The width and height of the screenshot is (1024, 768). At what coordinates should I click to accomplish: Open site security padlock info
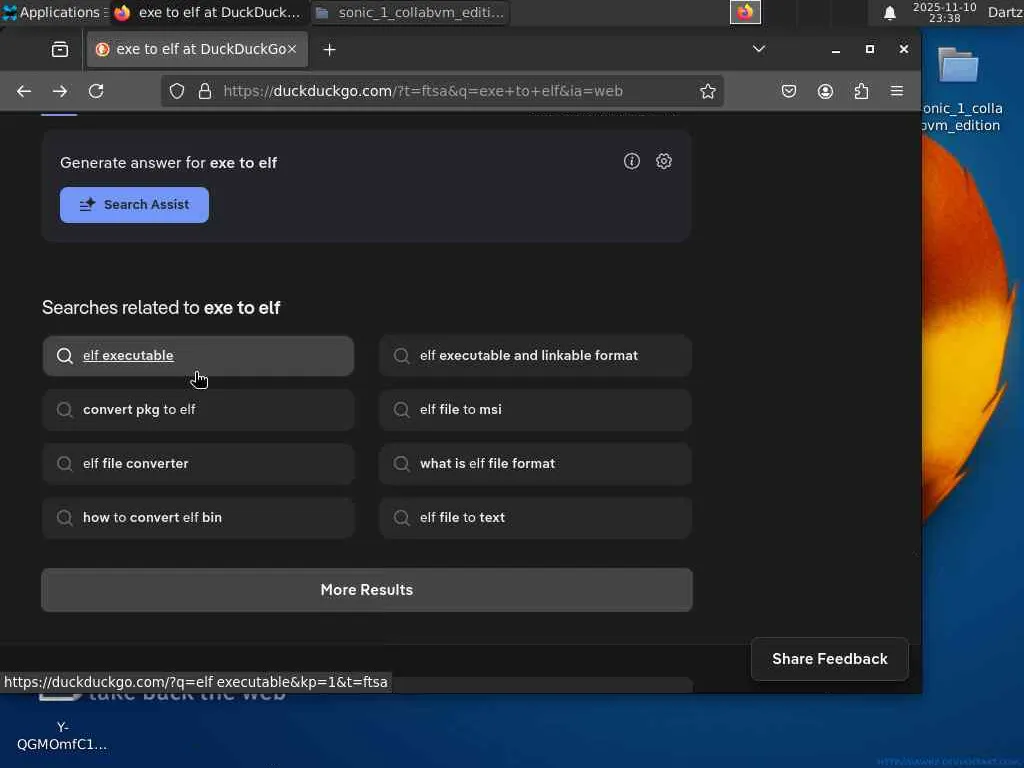tap(204, 91)
